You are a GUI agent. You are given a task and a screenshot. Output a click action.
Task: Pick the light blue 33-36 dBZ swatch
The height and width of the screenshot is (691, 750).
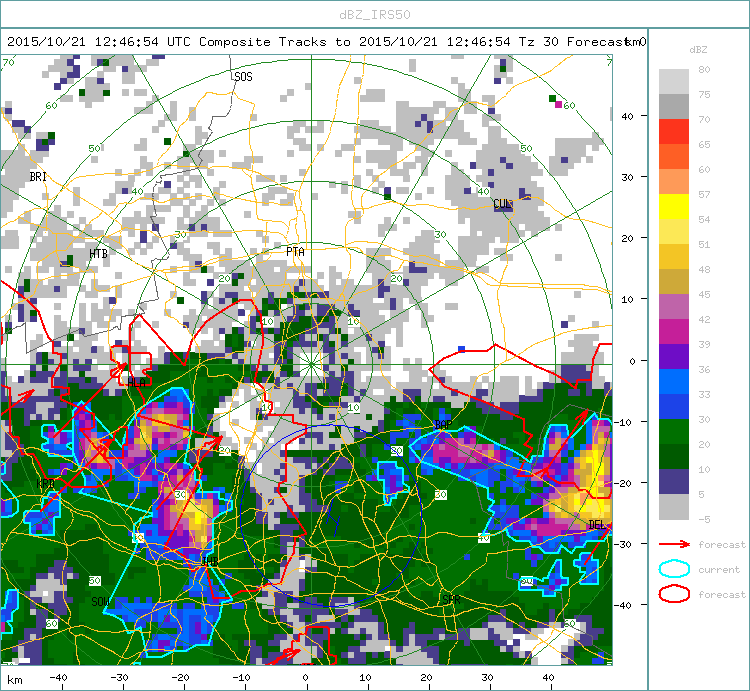pos(674,382)
